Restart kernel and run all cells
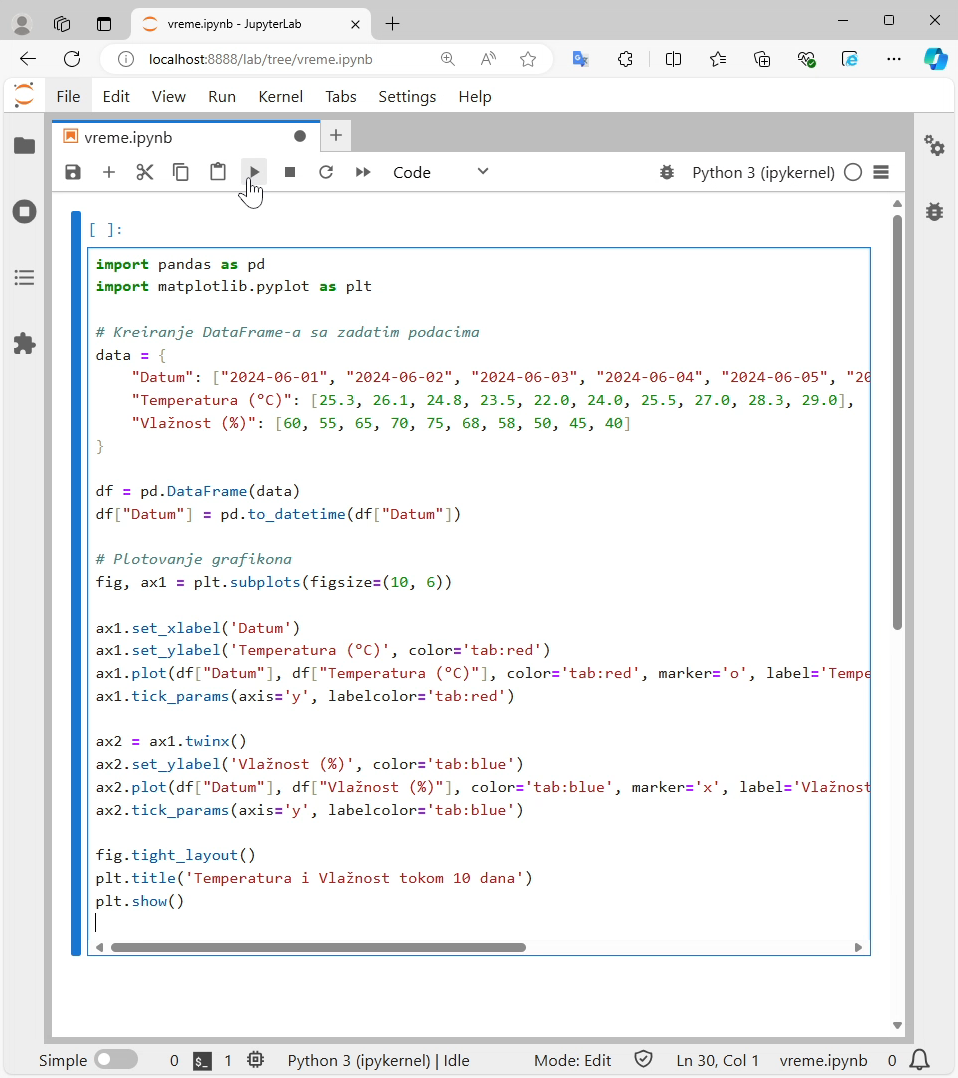The width and height of the screenshot is (958, 1078). click(x=363, y=172)
